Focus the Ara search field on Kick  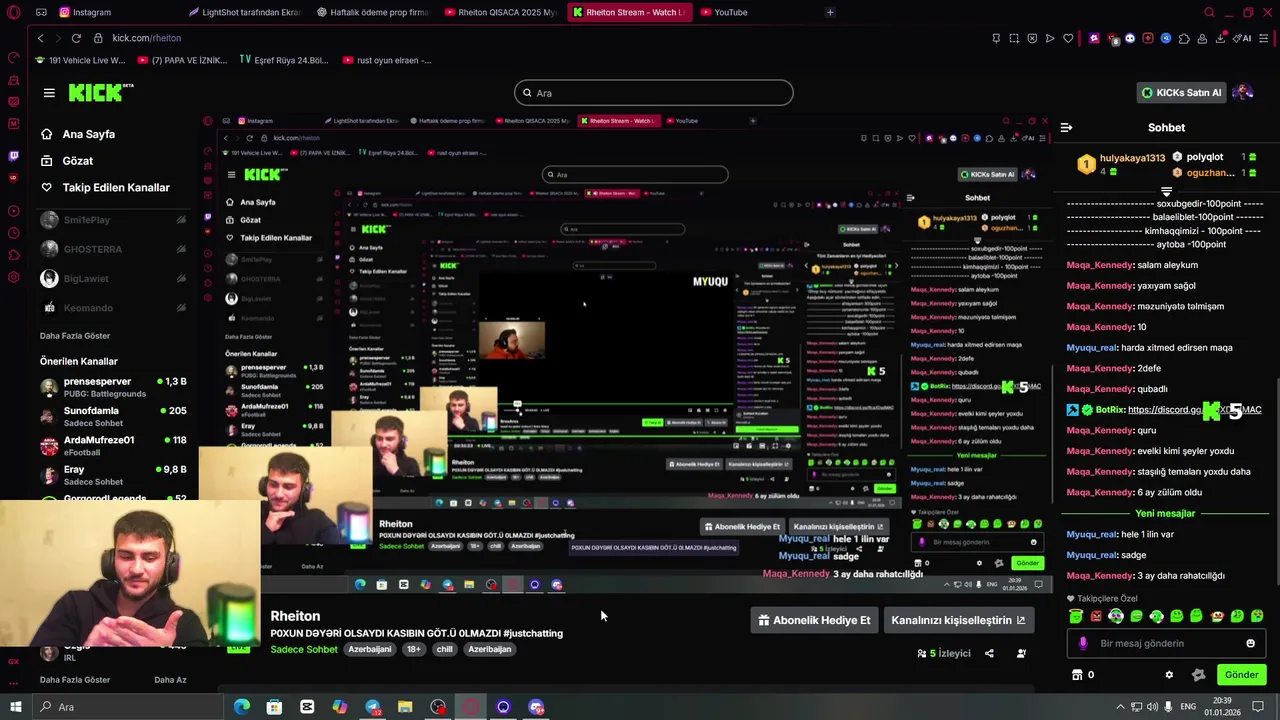[x=654, y=93]
